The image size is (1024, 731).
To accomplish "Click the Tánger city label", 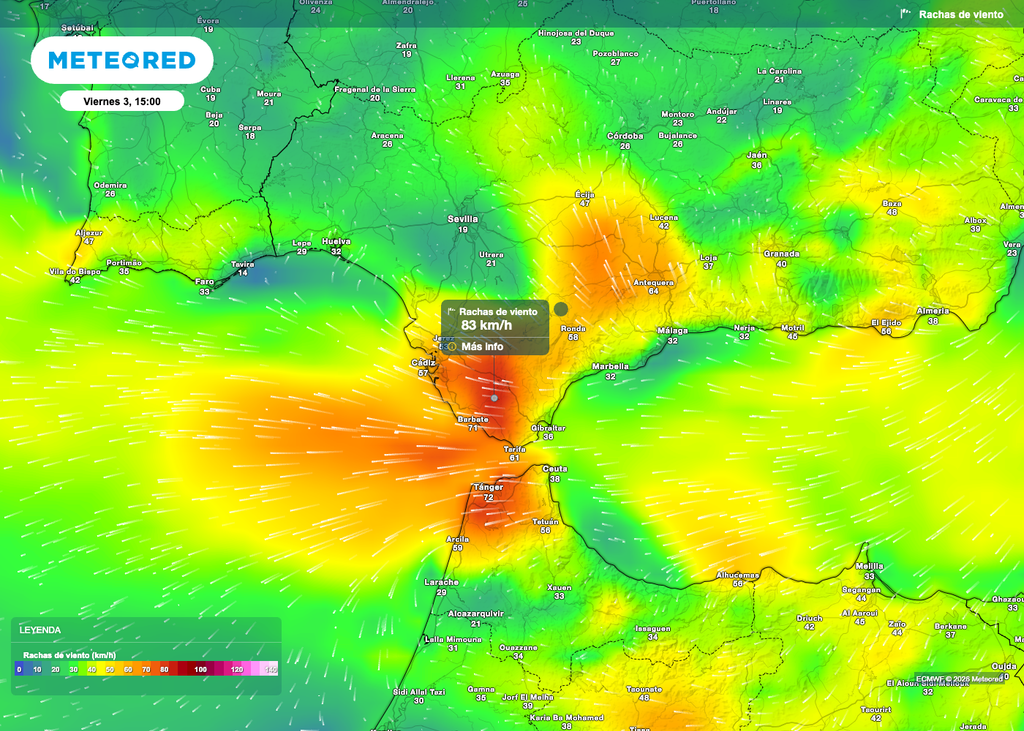I will click(x=488, y=487).
